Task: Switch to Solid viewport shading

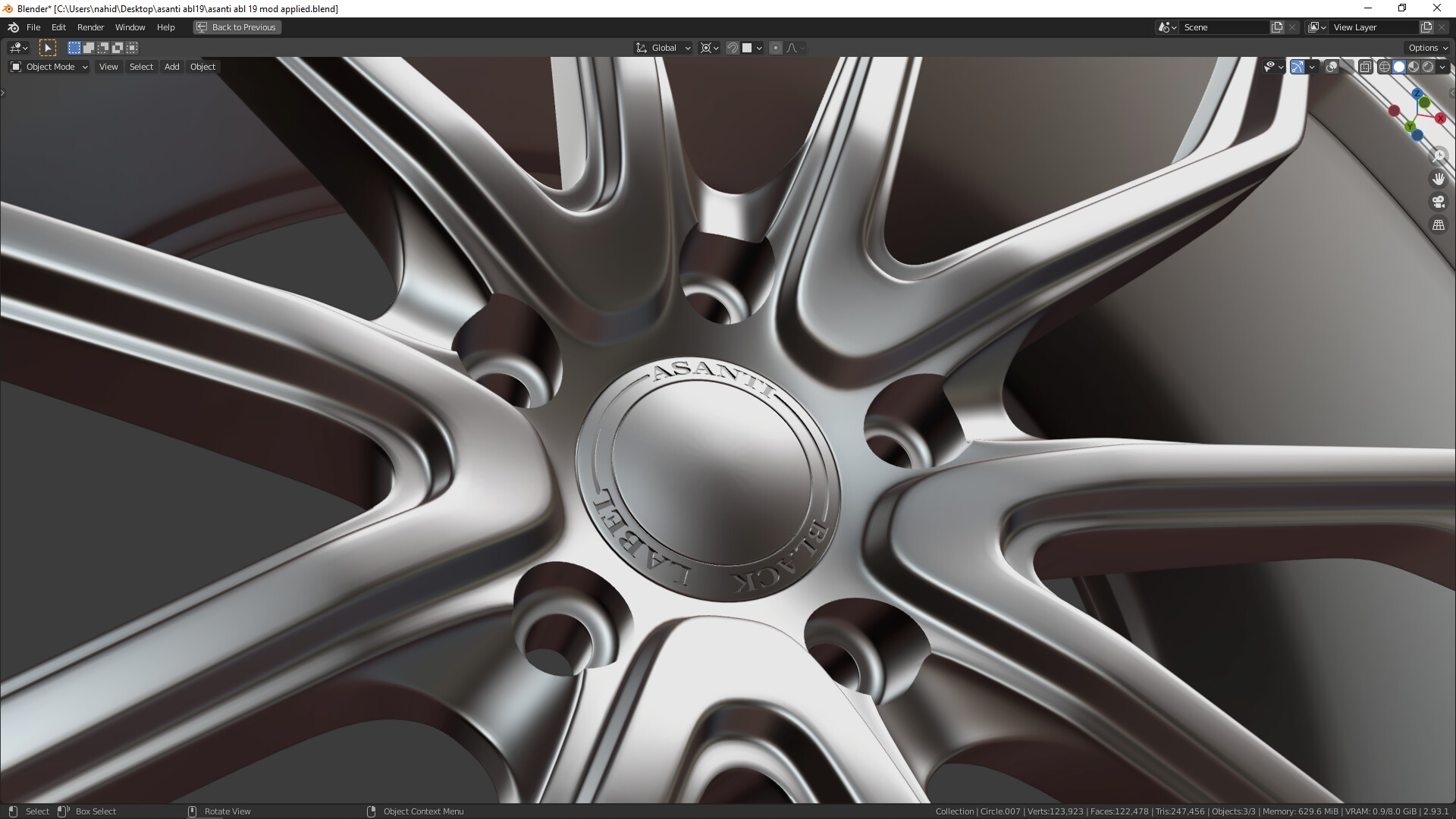Action: [1399, 67]
